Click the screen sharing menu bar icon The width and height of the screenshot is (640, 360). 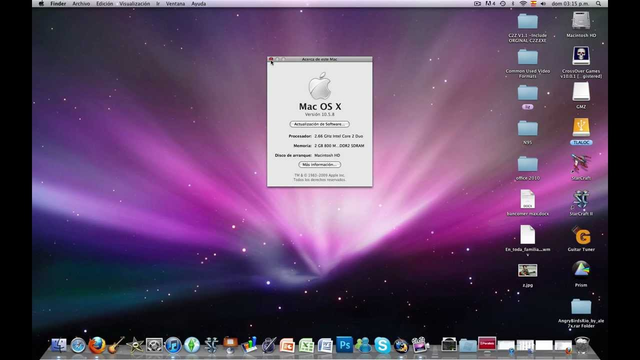pos(477,4)
